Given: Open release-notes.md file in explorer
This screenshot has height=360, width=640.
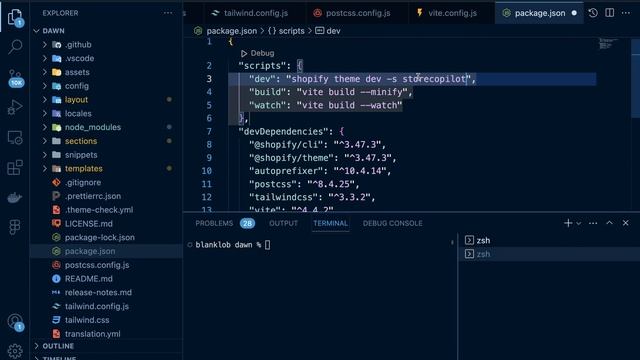Looking at the screenshot, I should [x=98, y=292].
